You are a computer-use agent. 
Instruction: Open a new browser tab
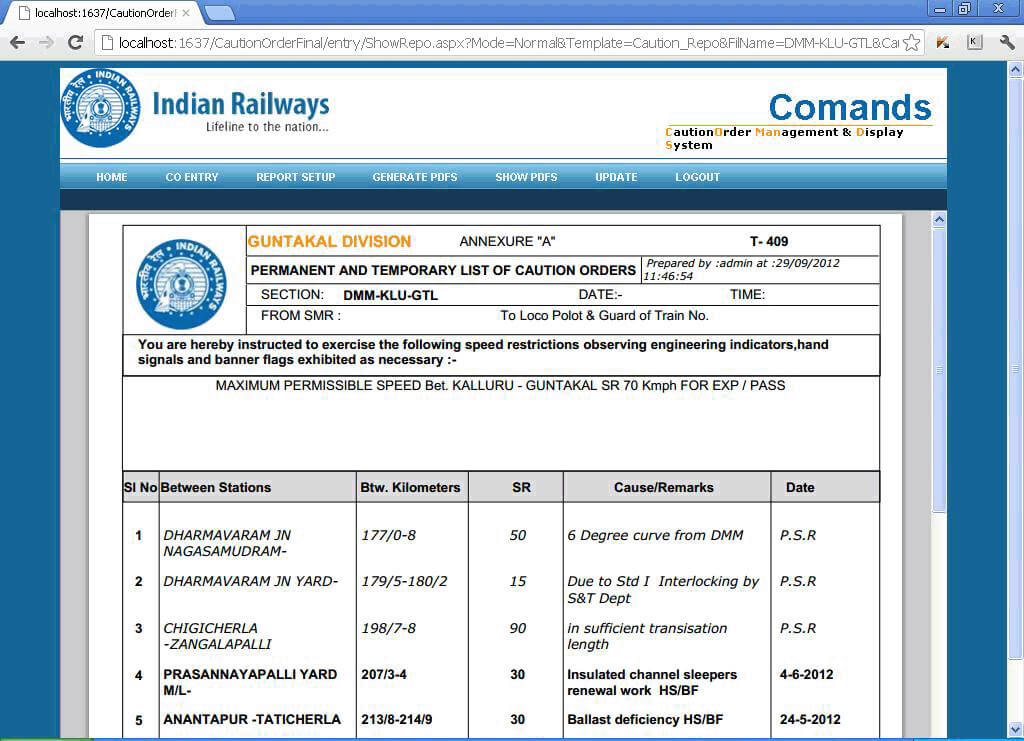(219, 12)
